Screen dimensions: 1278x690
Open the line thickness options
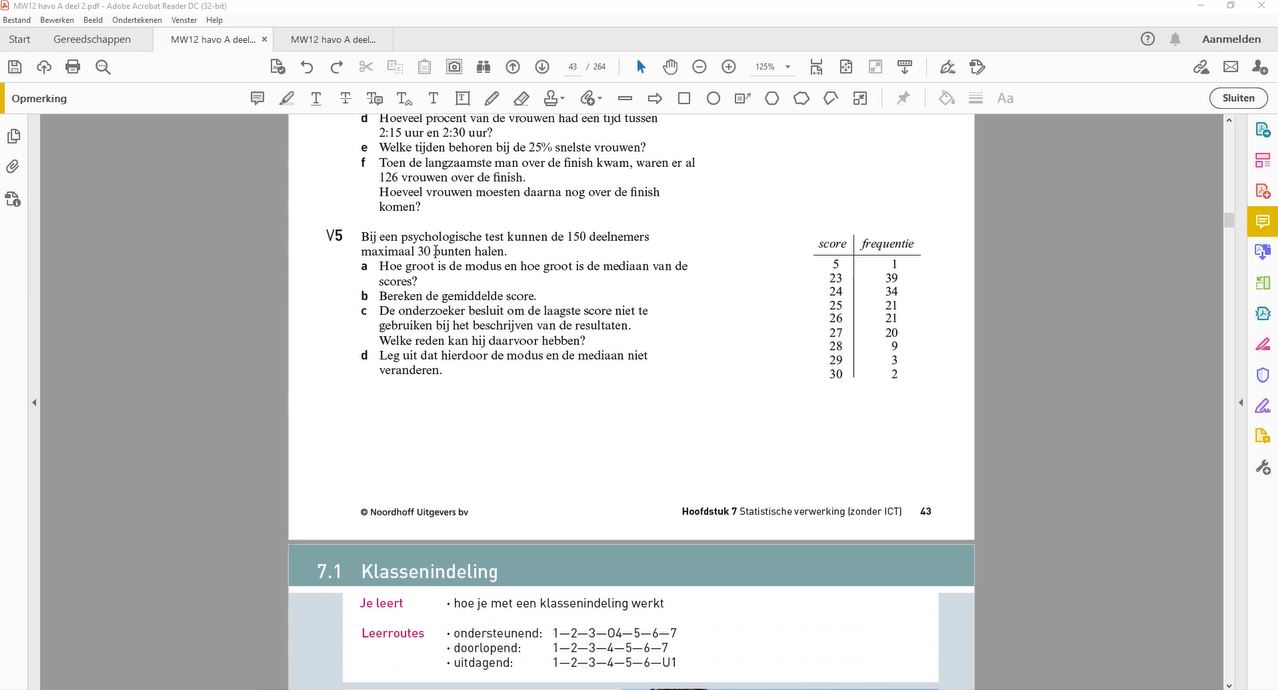pos(976,98)
